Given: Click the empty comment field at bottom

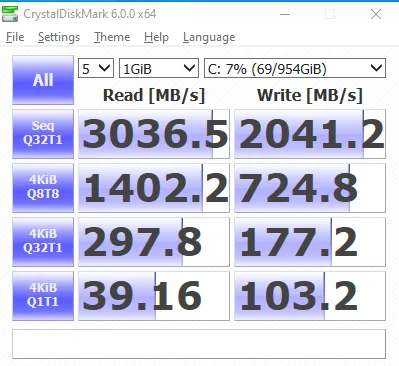Looking at the screenshot, I should (199, 344).
